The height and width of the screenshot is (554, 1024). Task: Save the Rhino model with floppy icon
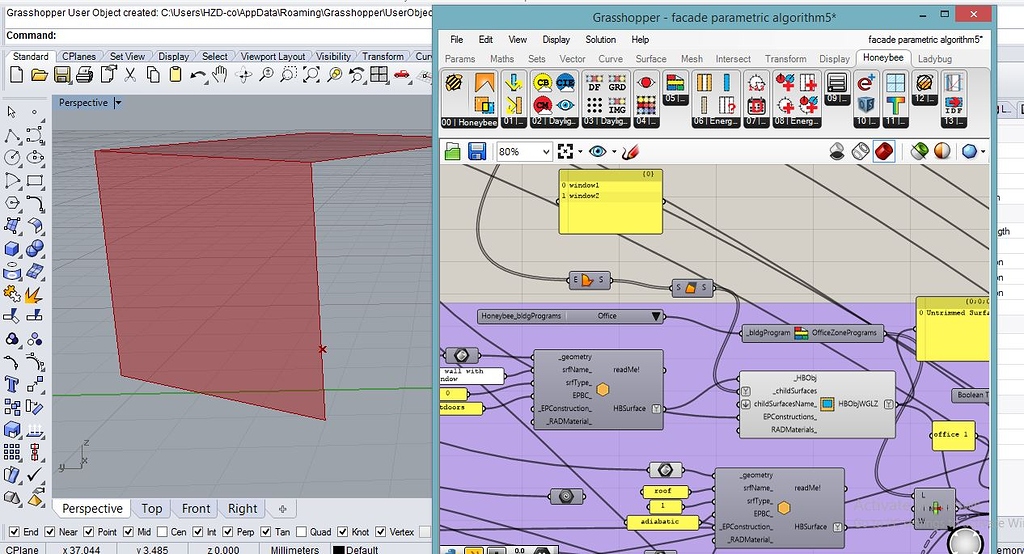62,75
